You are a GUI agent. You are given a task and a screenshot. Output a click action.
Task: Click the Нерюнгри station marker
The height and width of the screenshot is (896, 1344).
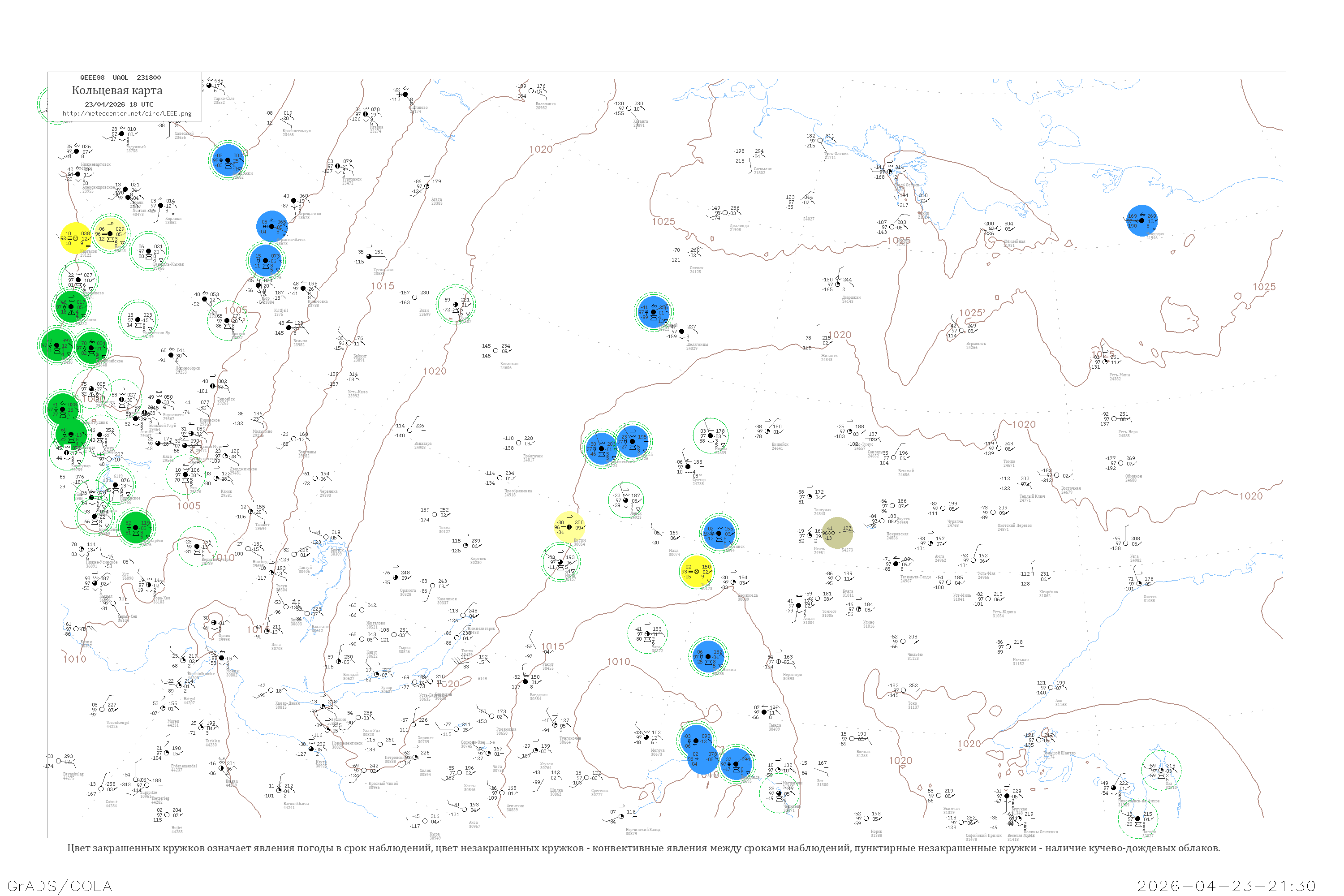pos(778,662)
